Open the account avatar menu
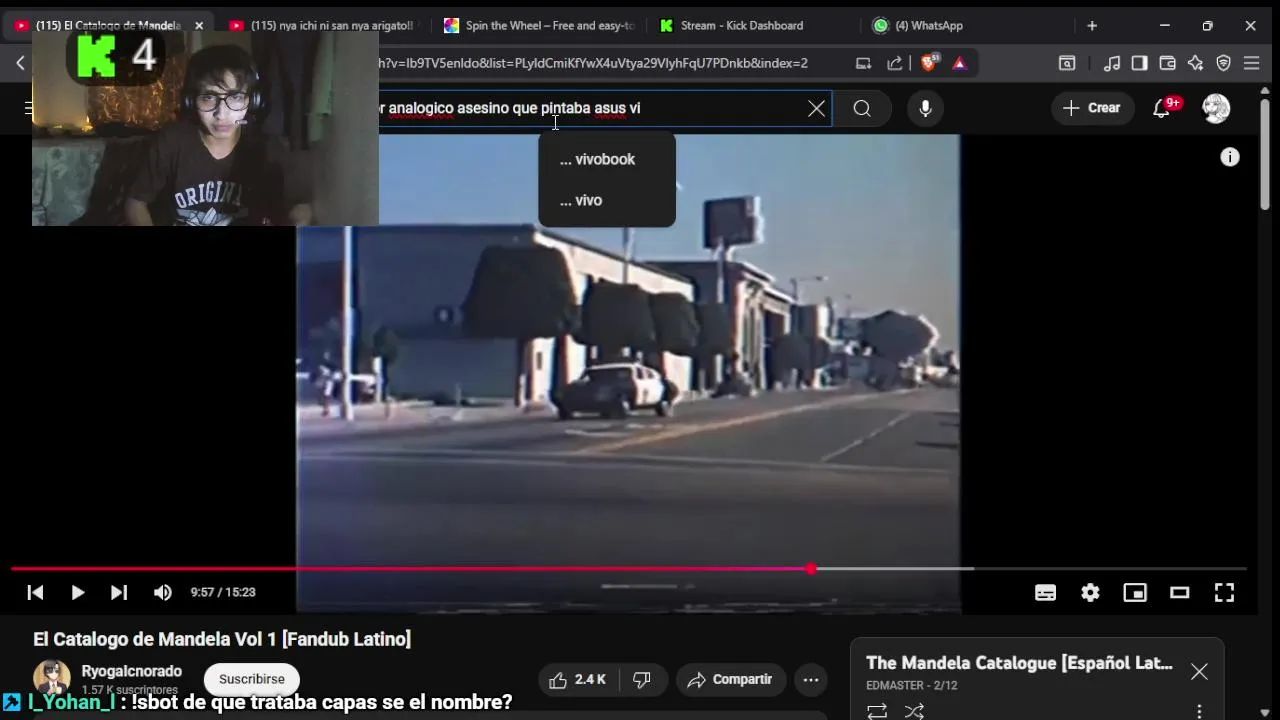 (1216, 108)
